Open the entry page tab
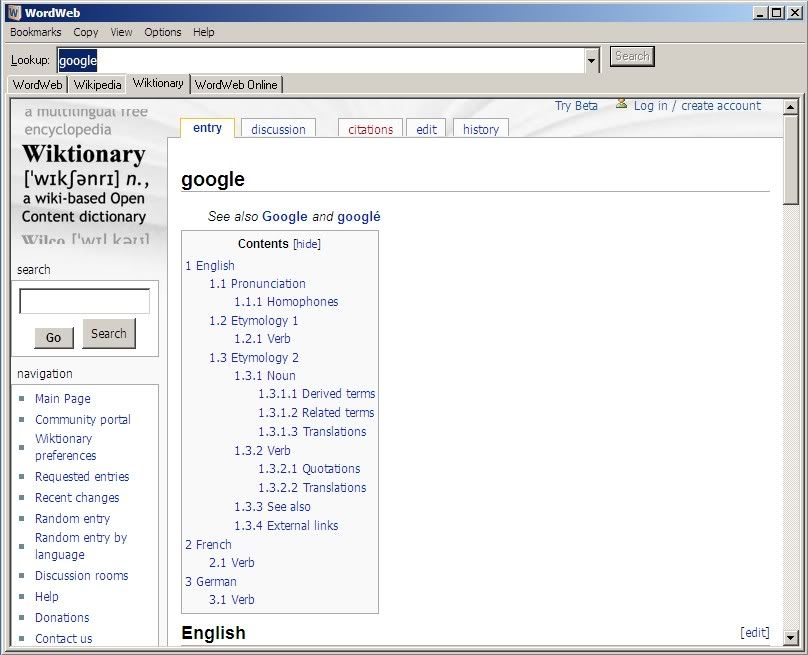This screenshot has width=808, height=655. click(207, 128)
